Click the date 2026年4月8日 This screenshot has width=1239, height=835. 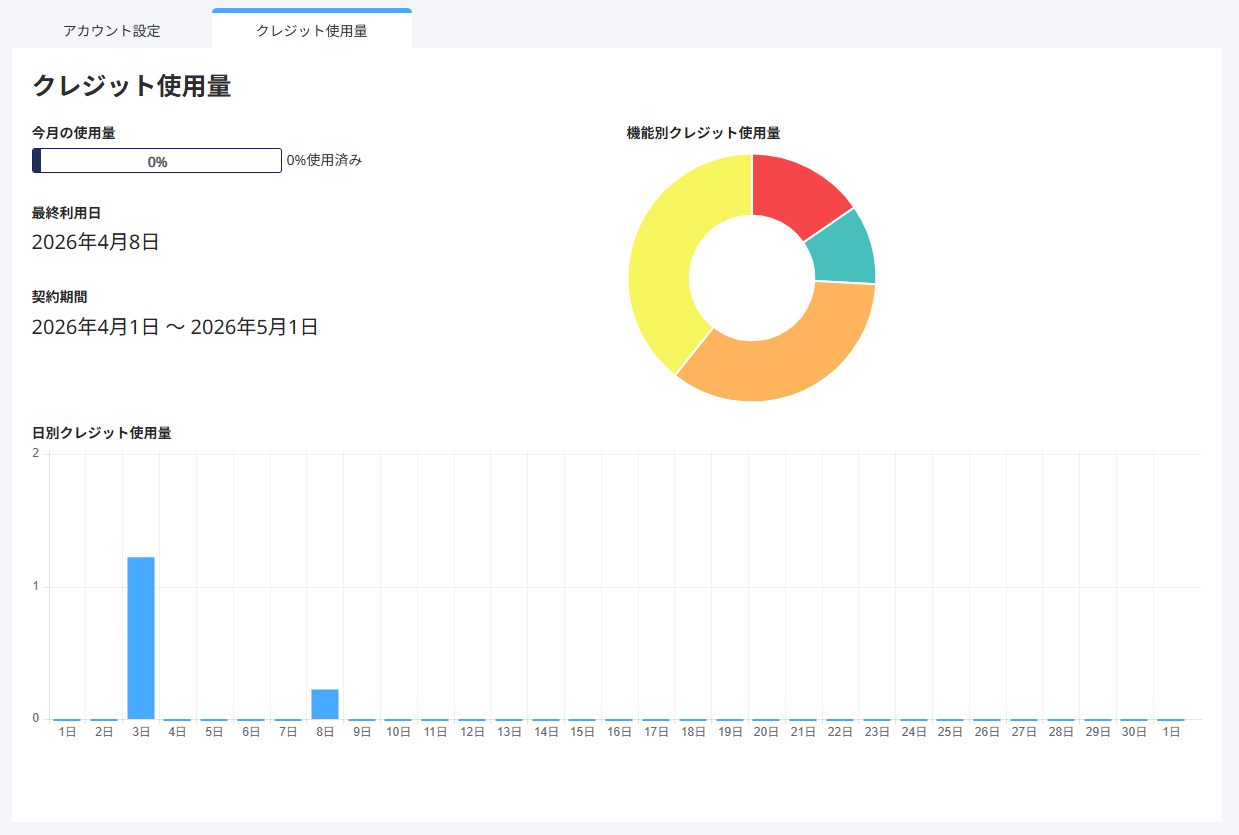(96, 242)
